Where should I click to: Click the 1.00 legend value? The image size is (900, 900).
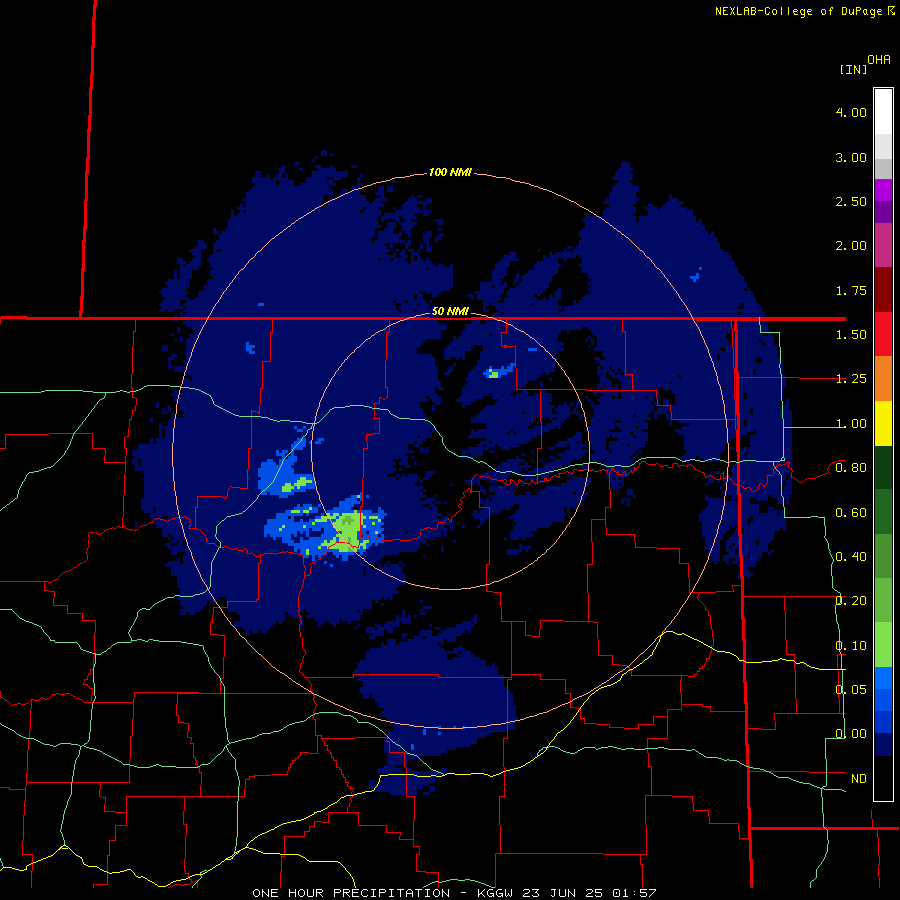tap(851, 424)
